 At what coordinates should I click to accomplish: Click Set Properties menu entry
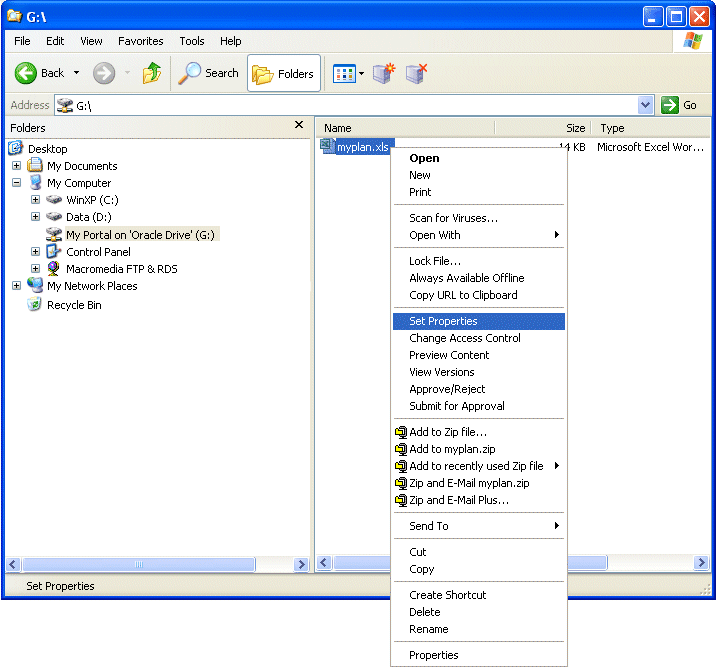click(479, 321)
